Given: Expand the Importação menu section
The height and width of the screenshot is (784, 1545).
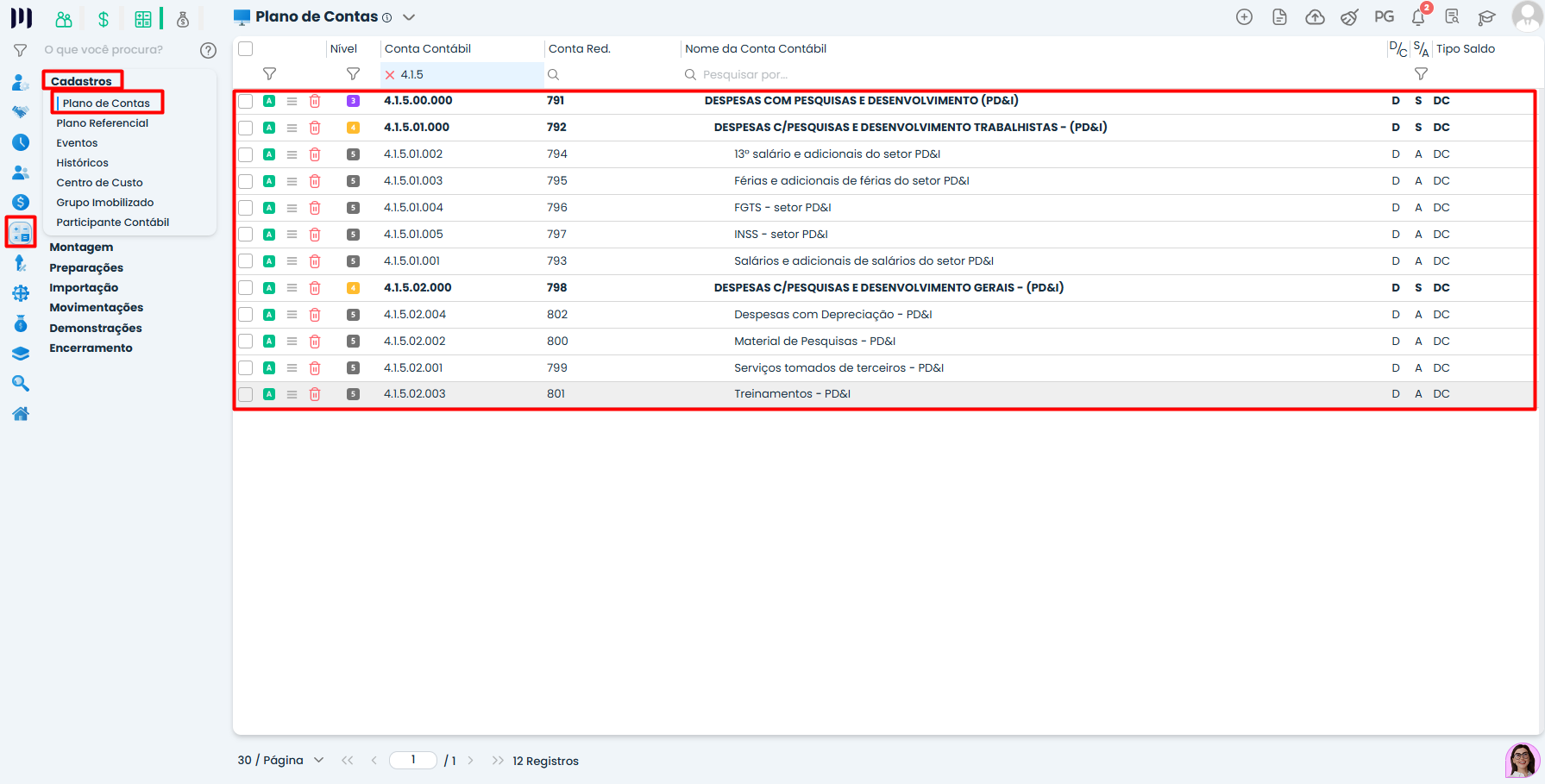Looking at the screenshot, I should point(84,288).
